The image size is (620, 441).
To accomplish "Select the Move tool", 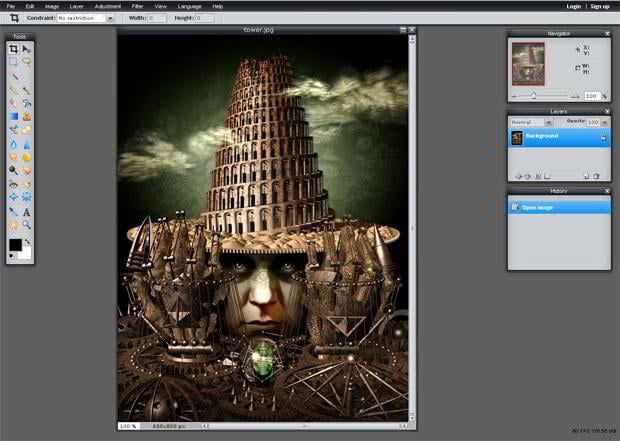I will tap(27, 48).
